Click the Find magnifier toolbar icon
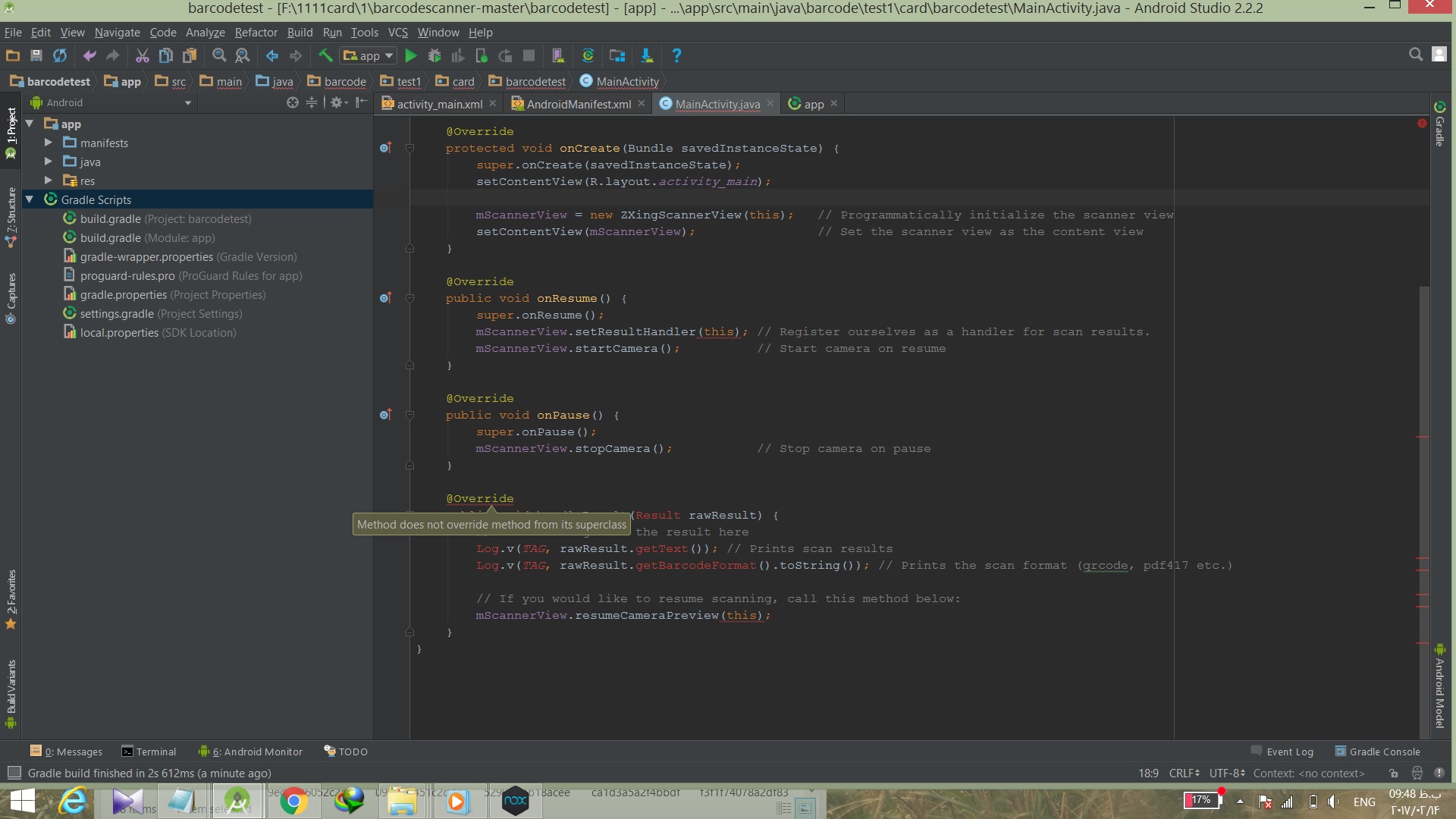1456x819 pixels. pyautogui.click(x=219, y=55)
